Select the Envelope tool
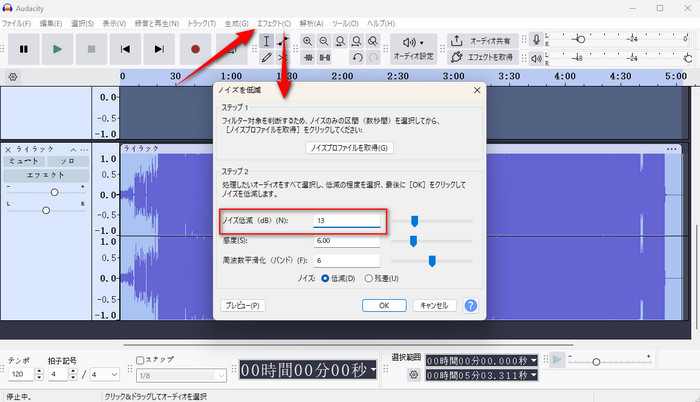 point(282,41)
